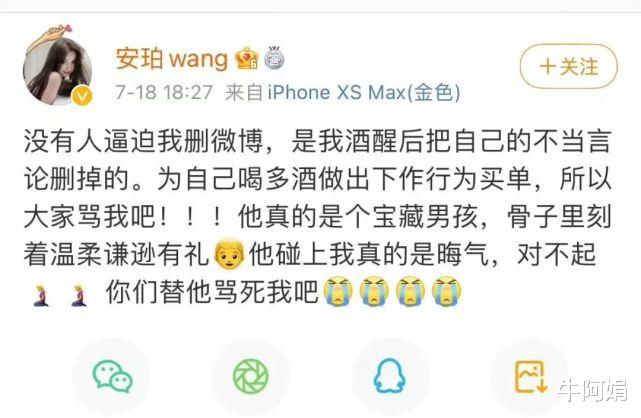This screenshot has width=641, height=418.
Task: Share the post to WeChat chat
Action: pyautogui.click(x=112, y=376)
